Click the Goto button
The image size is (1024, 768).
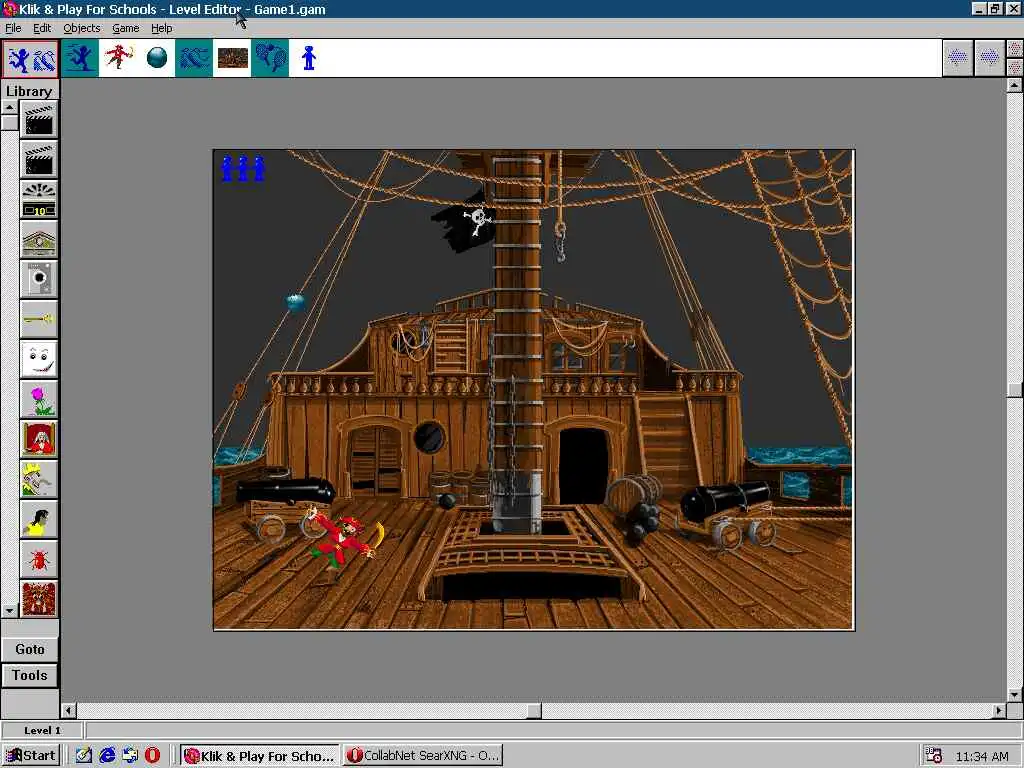click(x=30, y=649)
